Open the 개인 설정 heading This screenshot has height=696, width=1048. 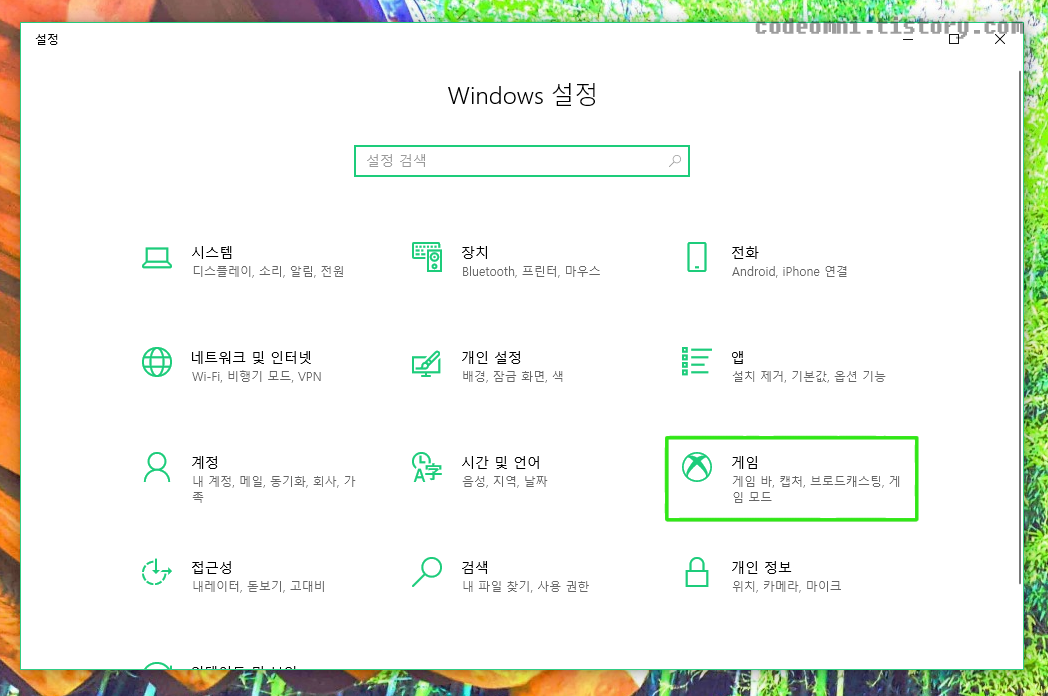491,357
